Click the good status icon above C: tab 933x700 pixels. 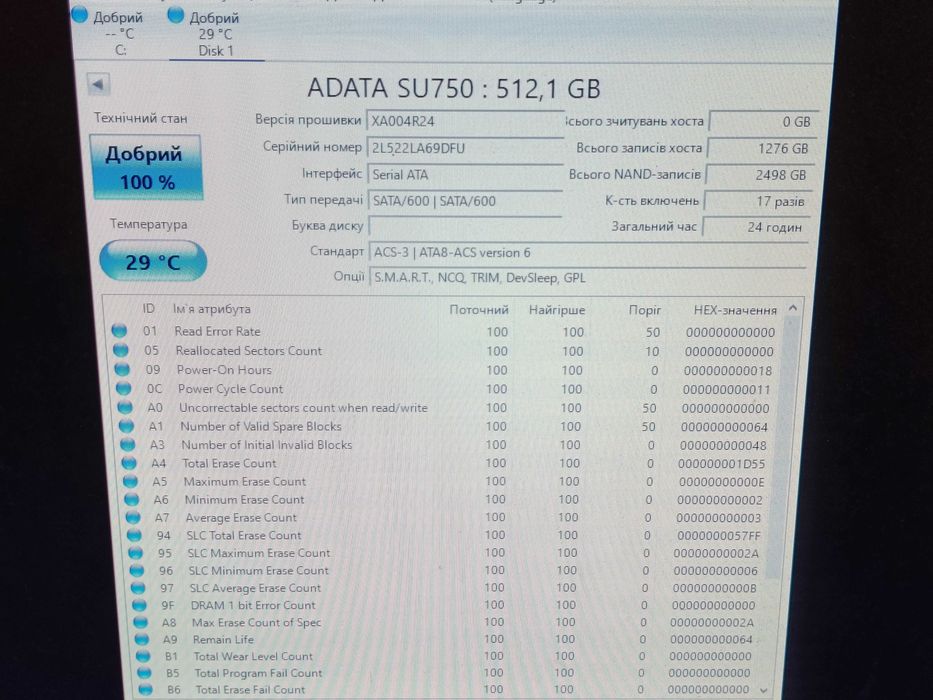tap(79, 15)
